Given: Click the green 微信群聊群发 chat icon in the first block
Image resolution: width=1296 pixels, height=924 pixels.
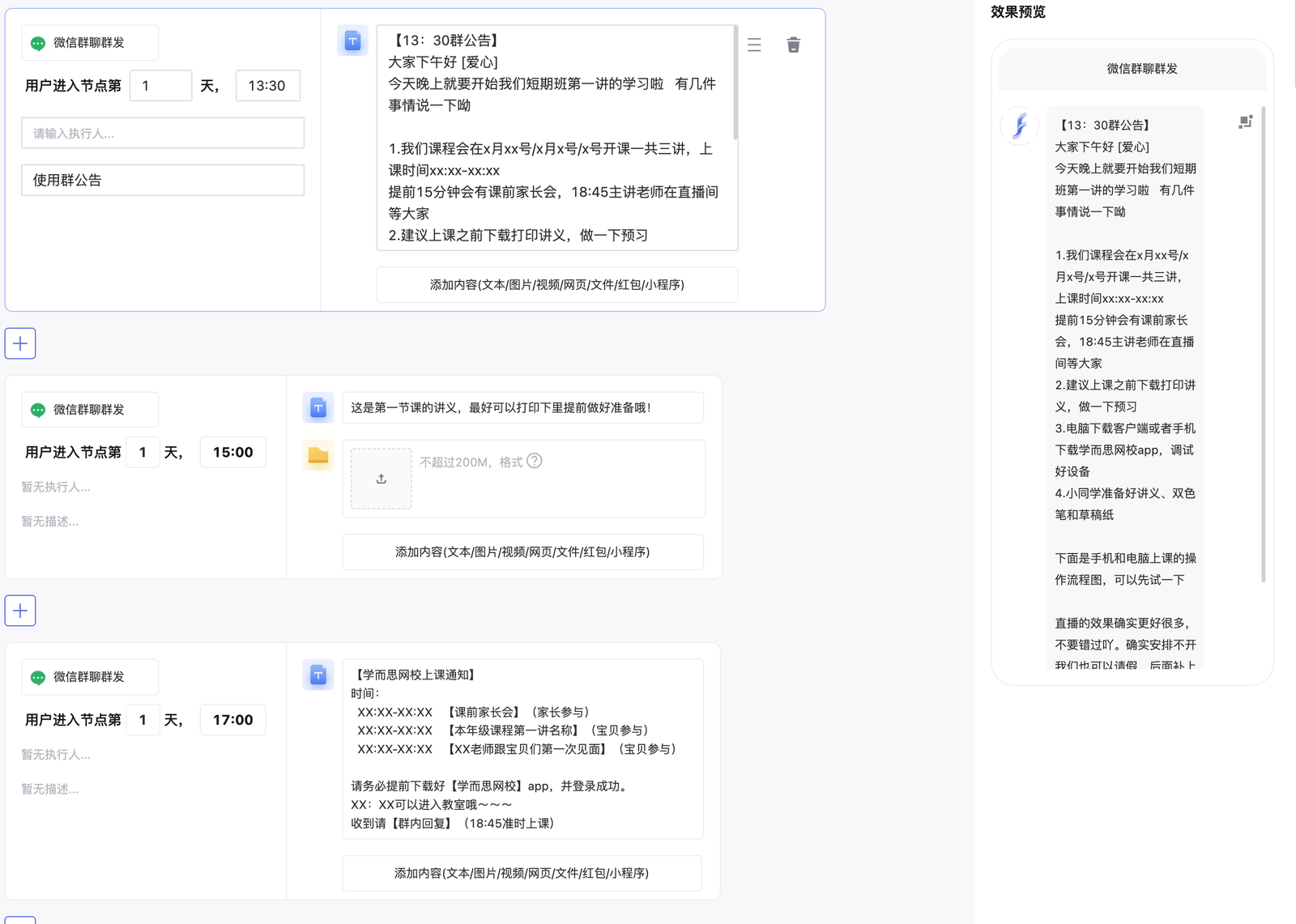Looking at the screenshot, I should point(37,42).
